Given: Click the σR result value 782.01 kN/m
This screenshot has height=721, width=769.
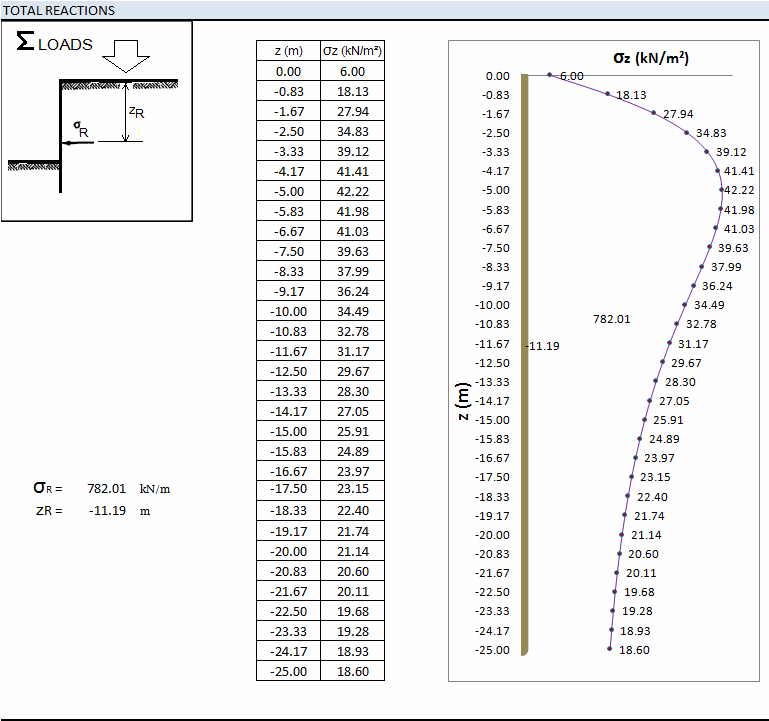Looking at the screenshot, I should 106,489.
